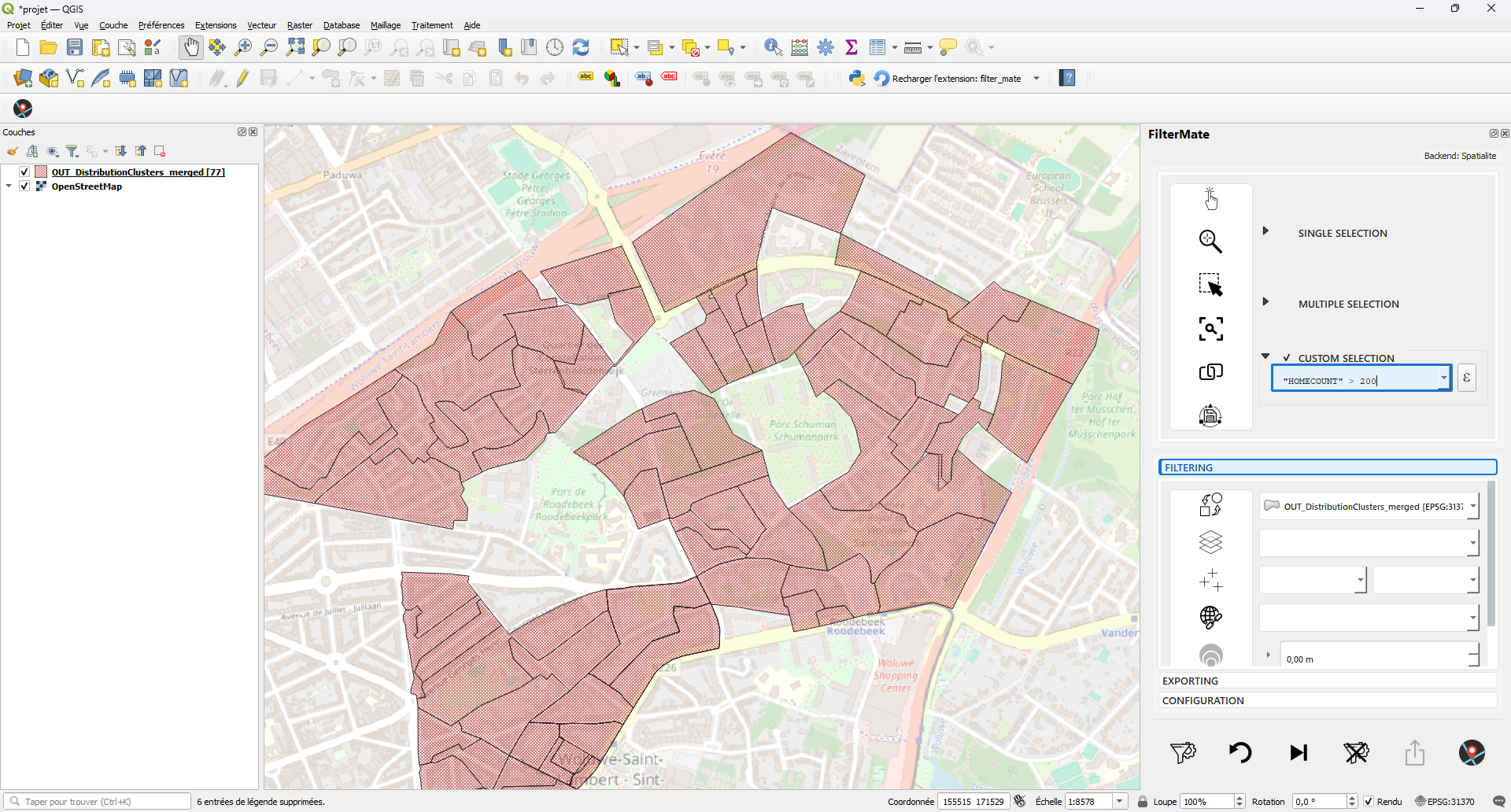Open the Échelle scale dropdown

pos(1119,802)
